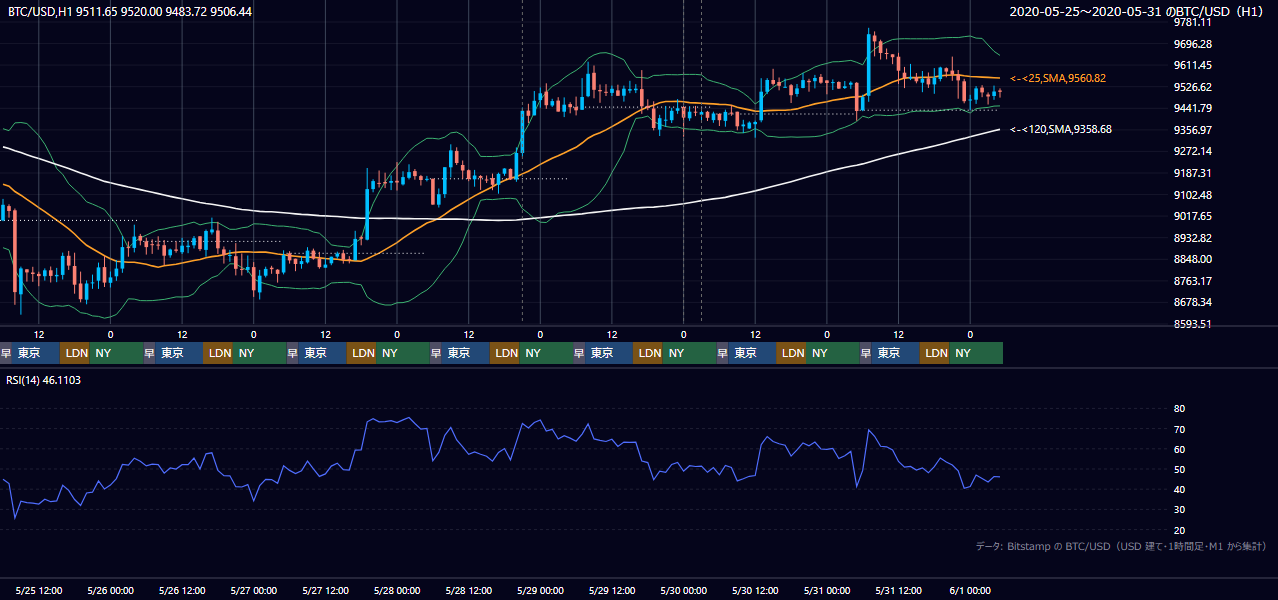The height and width of the screenshot is (600, 1278).
Task: Click price axis label 9187.31
Action: pyautogui.click(x=1193, y=173)
